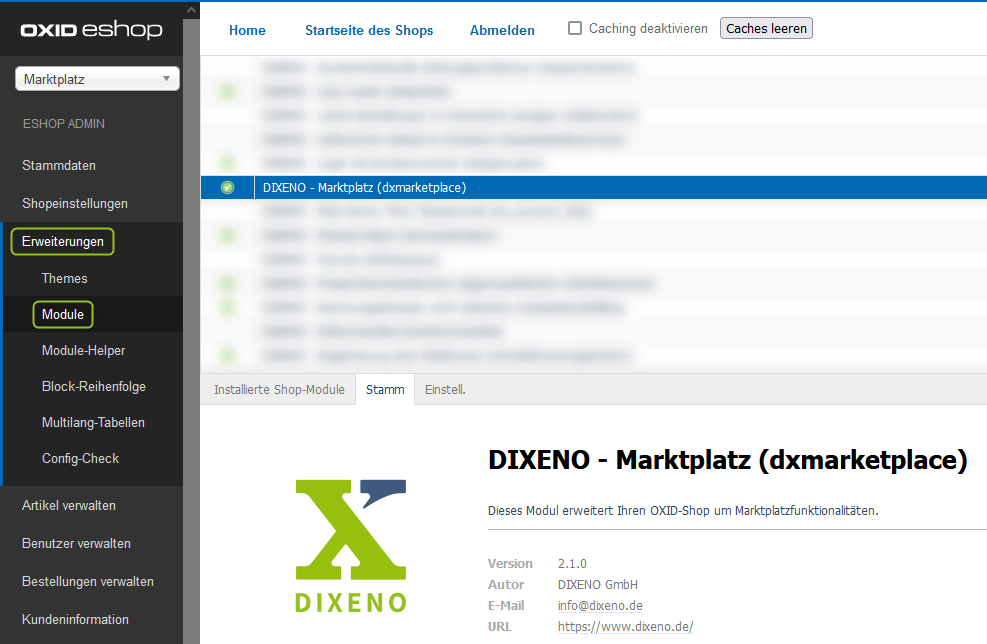This screenshot has height=644, width=987.
Task: Expand the Shopeinstellungen menu
Action: pyautogui.click(x=75, y=203)
